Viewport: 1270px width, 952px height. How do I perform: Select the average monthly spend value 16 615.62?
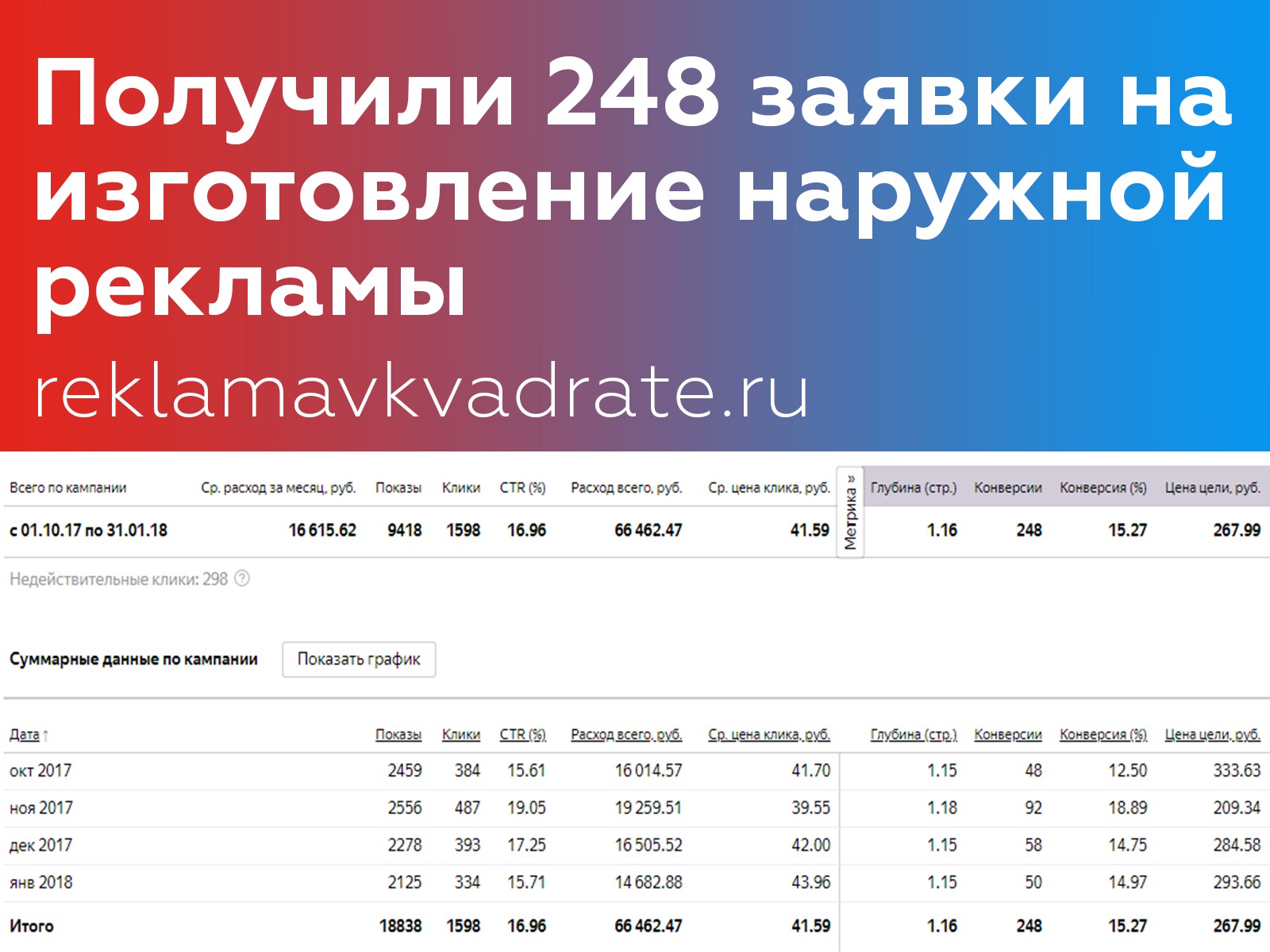(x=322, y=530)
